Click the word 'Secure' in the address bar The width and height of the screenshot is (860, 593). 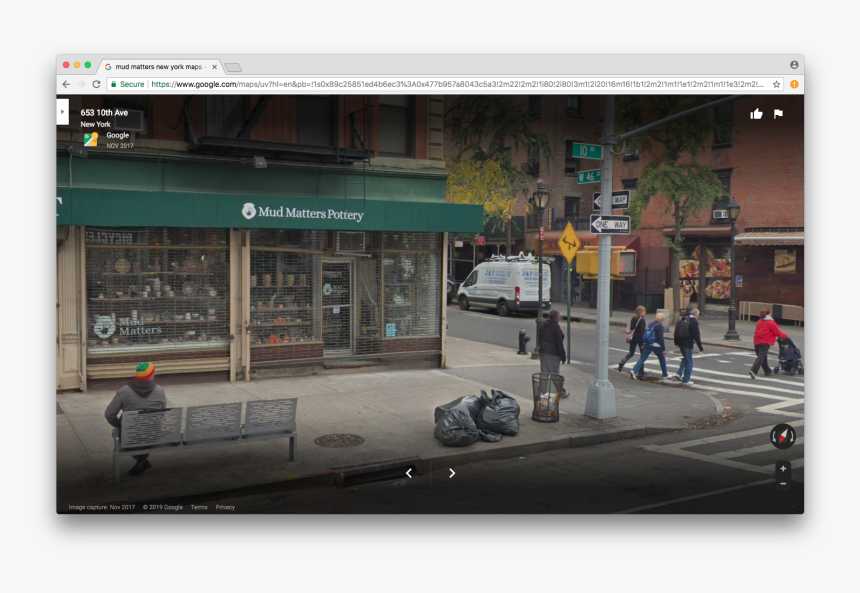point(132,84)
